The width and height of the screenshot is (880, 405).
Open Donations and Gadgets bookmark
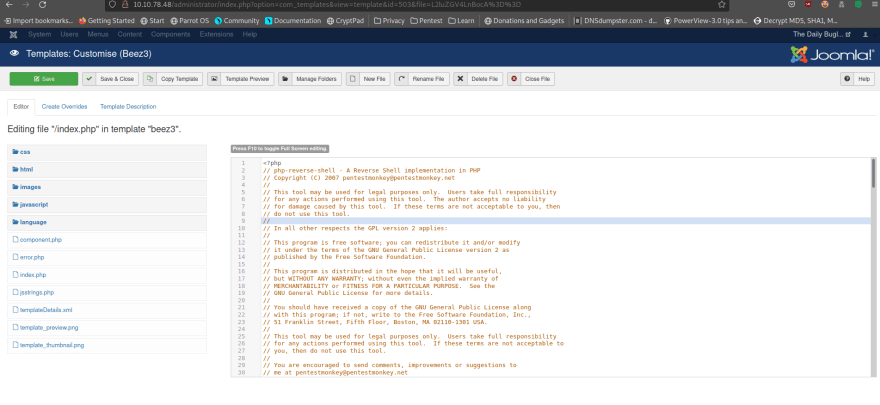click(x=524, y=21)
